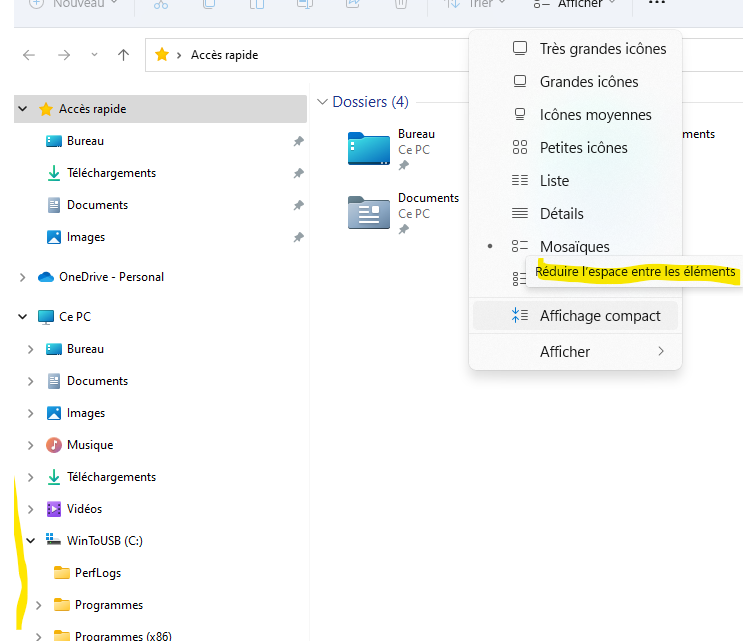
Task: Open the Bureau folder tile
Action: 369,148
